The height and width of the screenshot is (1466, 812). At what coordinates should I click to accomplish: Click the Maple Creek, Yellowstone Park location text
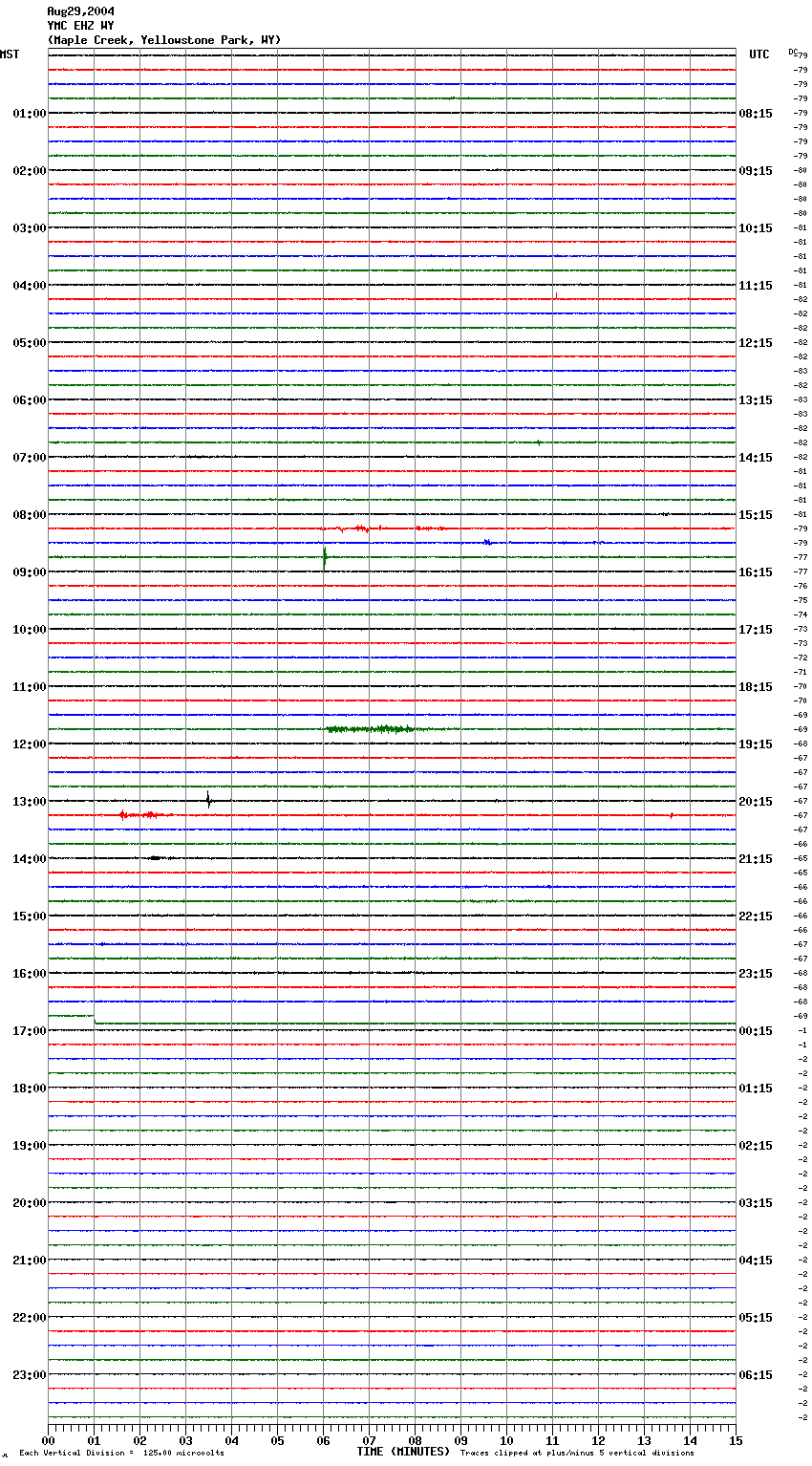point(164,40)
